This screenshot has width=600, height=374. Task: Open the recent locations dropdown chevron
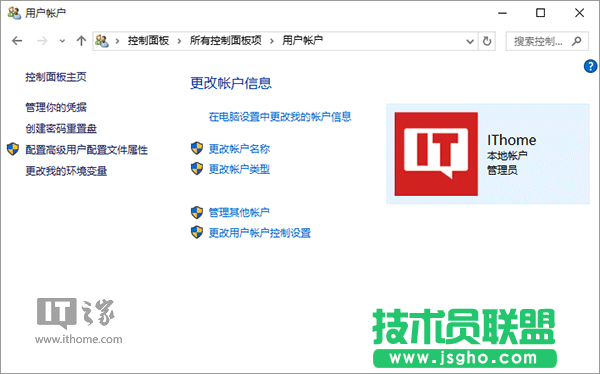(62, 41)
